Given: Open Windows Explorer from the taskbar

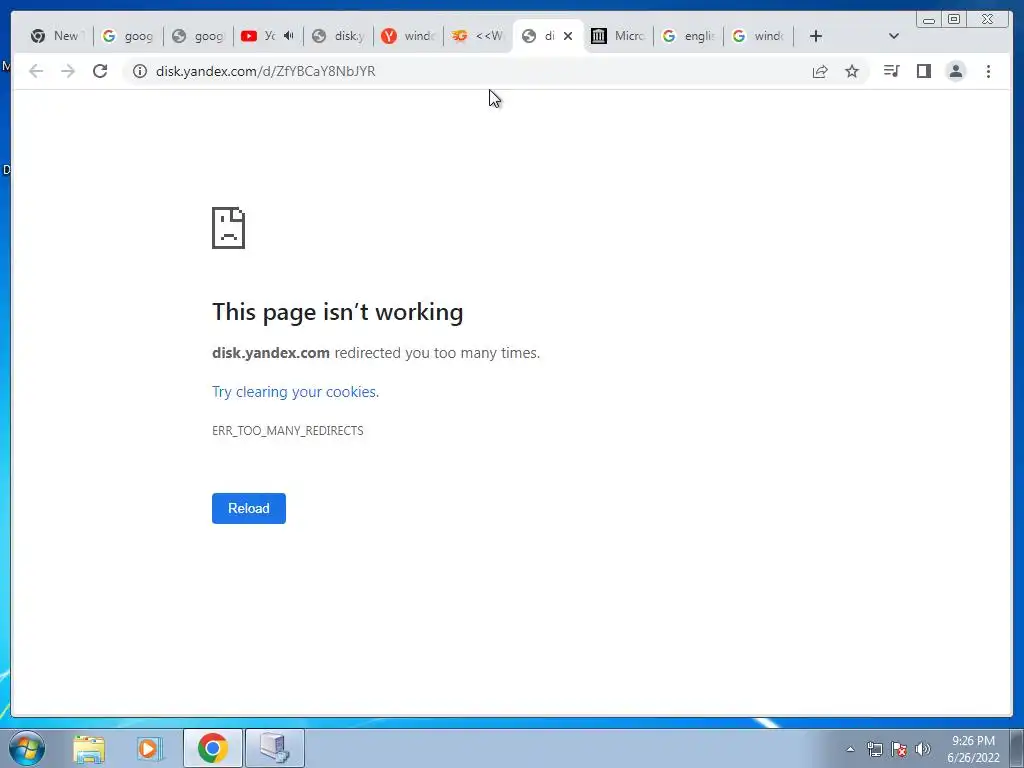Looking at the screenshot, I should coord(89,748).
